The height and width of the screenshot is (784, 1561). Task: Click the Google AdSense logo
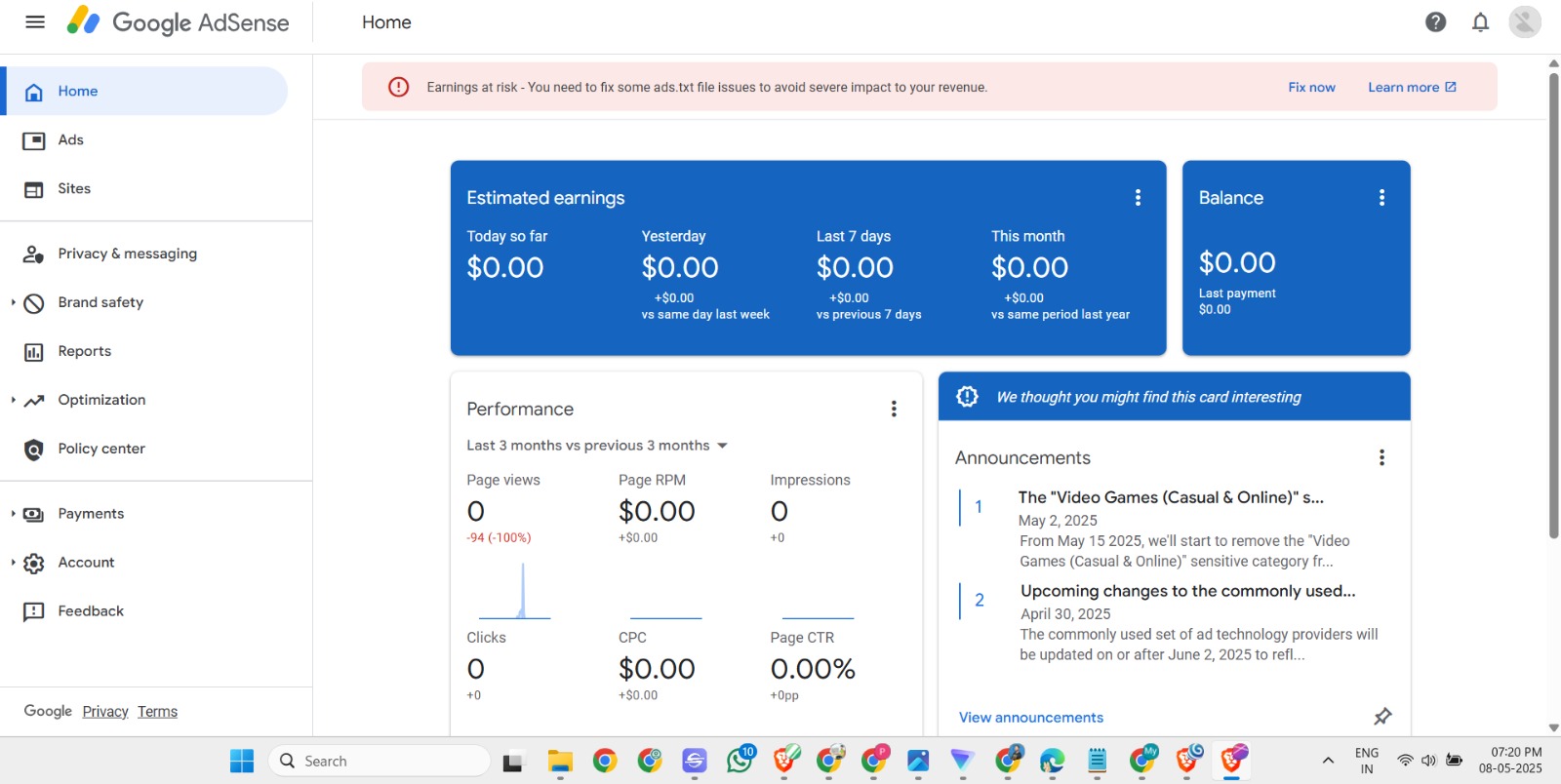[178, 21]
